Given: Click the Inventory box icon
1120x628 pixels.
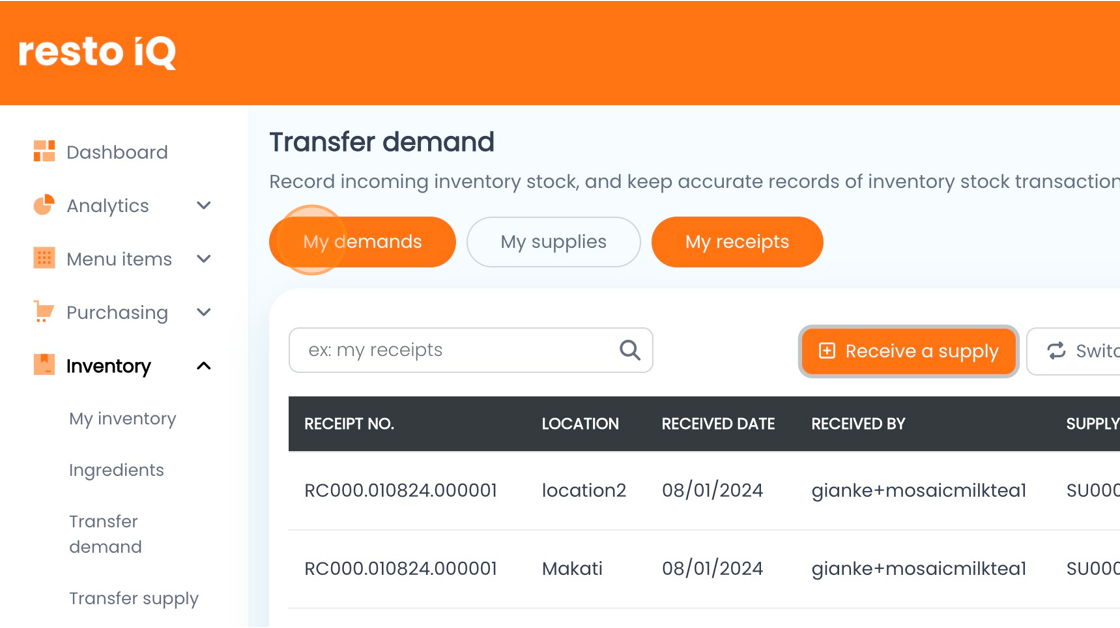Looking at the screenshot, I should pos(44,365).
